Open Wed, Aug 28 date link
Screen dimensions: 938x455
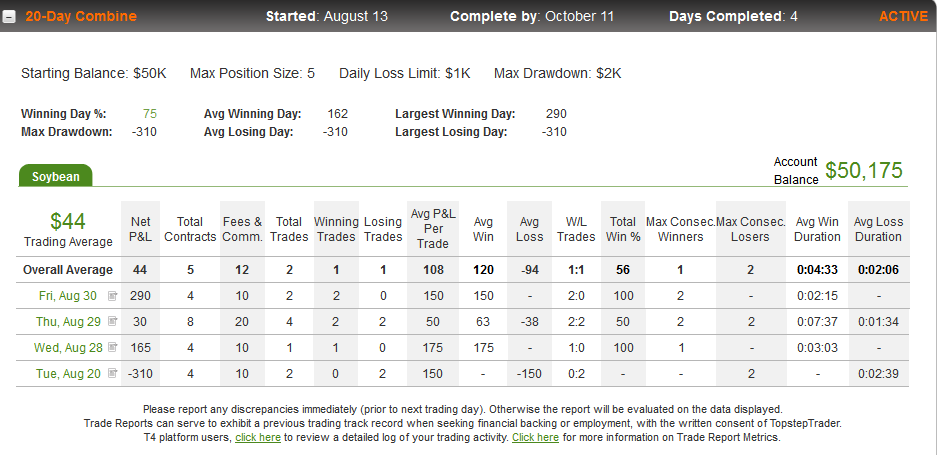(68, 347)
